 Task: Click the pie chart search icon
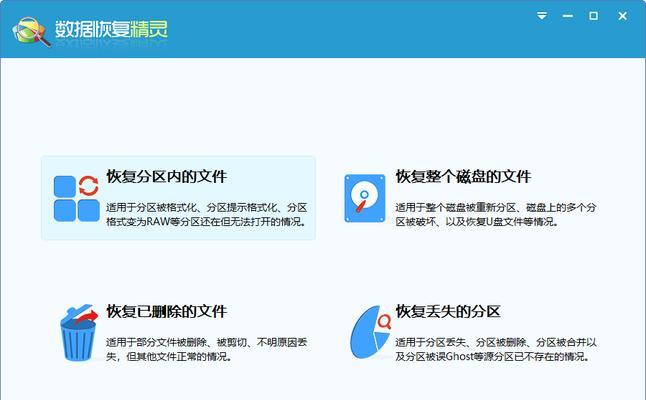tap(370, 332)
